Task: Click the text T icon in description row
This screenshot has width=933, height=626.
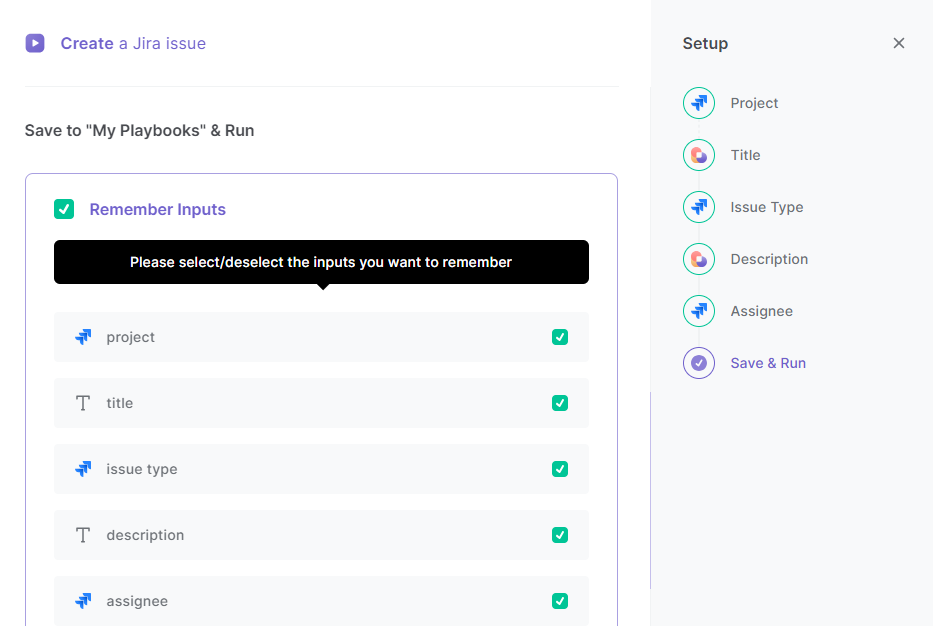Action: 83,536
